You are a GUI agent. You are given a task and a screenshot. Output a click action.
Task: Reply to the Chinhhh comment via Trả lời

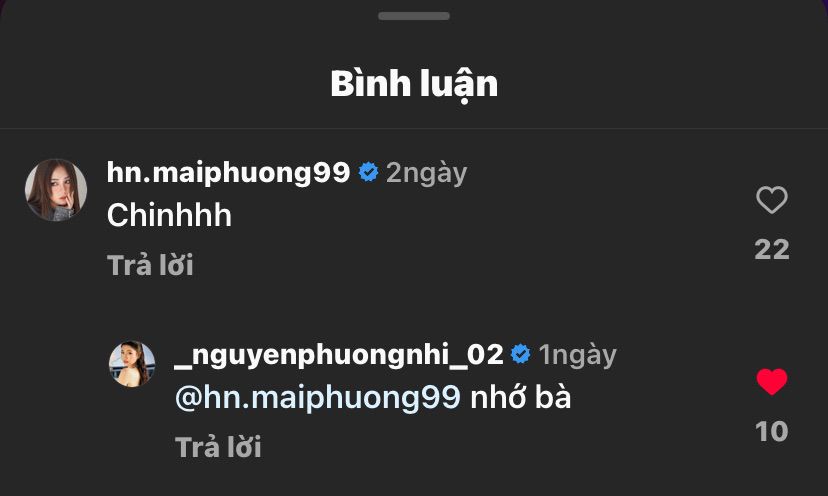pyautogui.click(x=150, y=265)
